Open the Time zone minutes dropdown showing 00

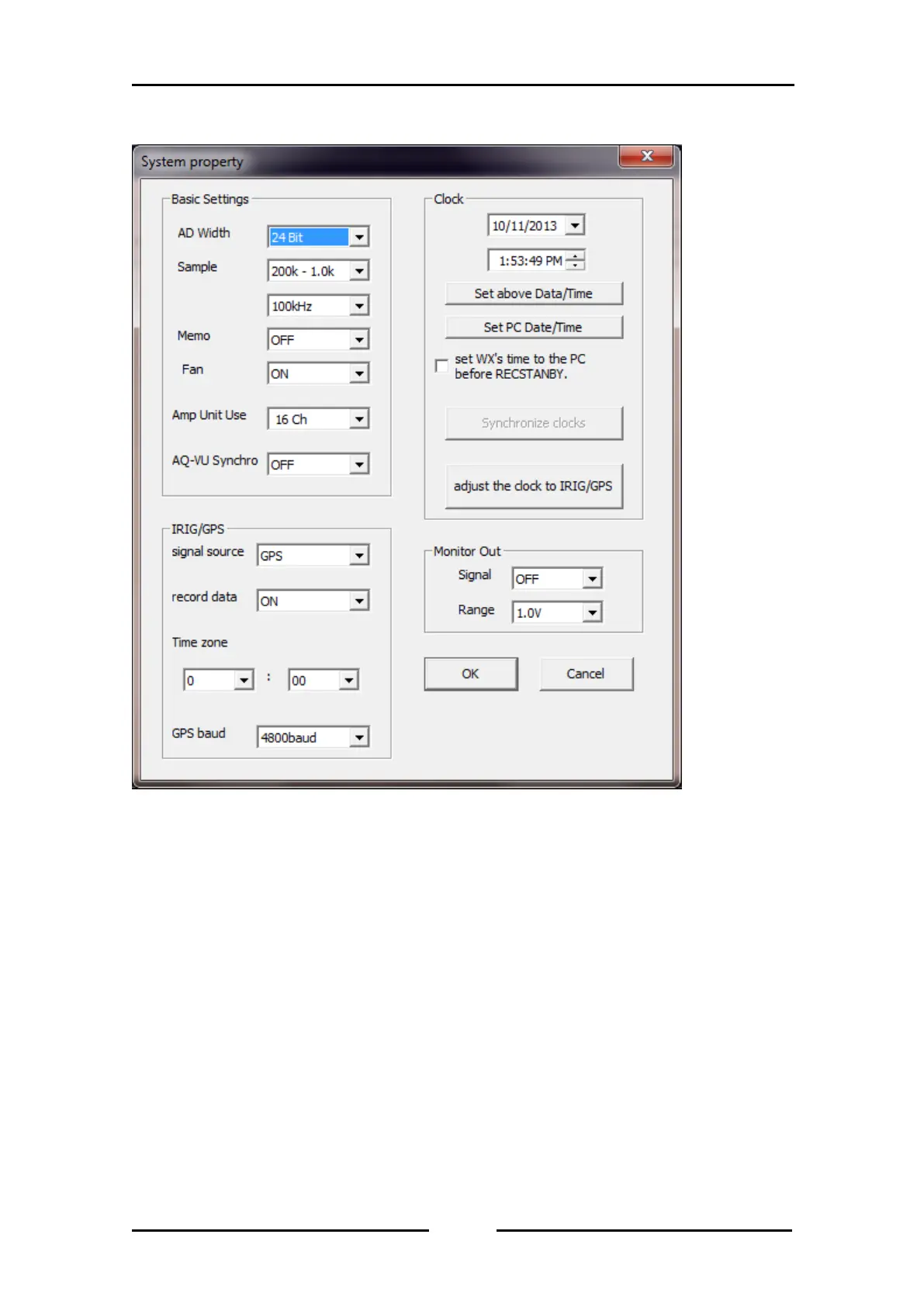tap(324, 680)
